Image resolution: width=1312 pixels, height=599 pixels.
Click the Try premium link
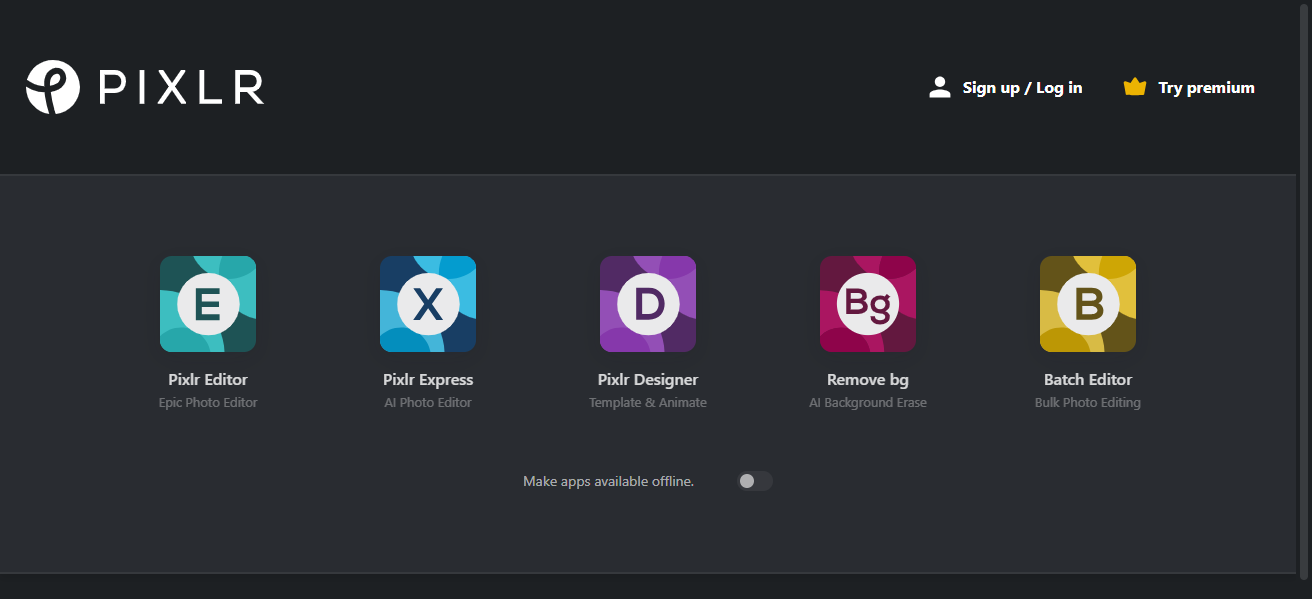tap(1206, 88)
